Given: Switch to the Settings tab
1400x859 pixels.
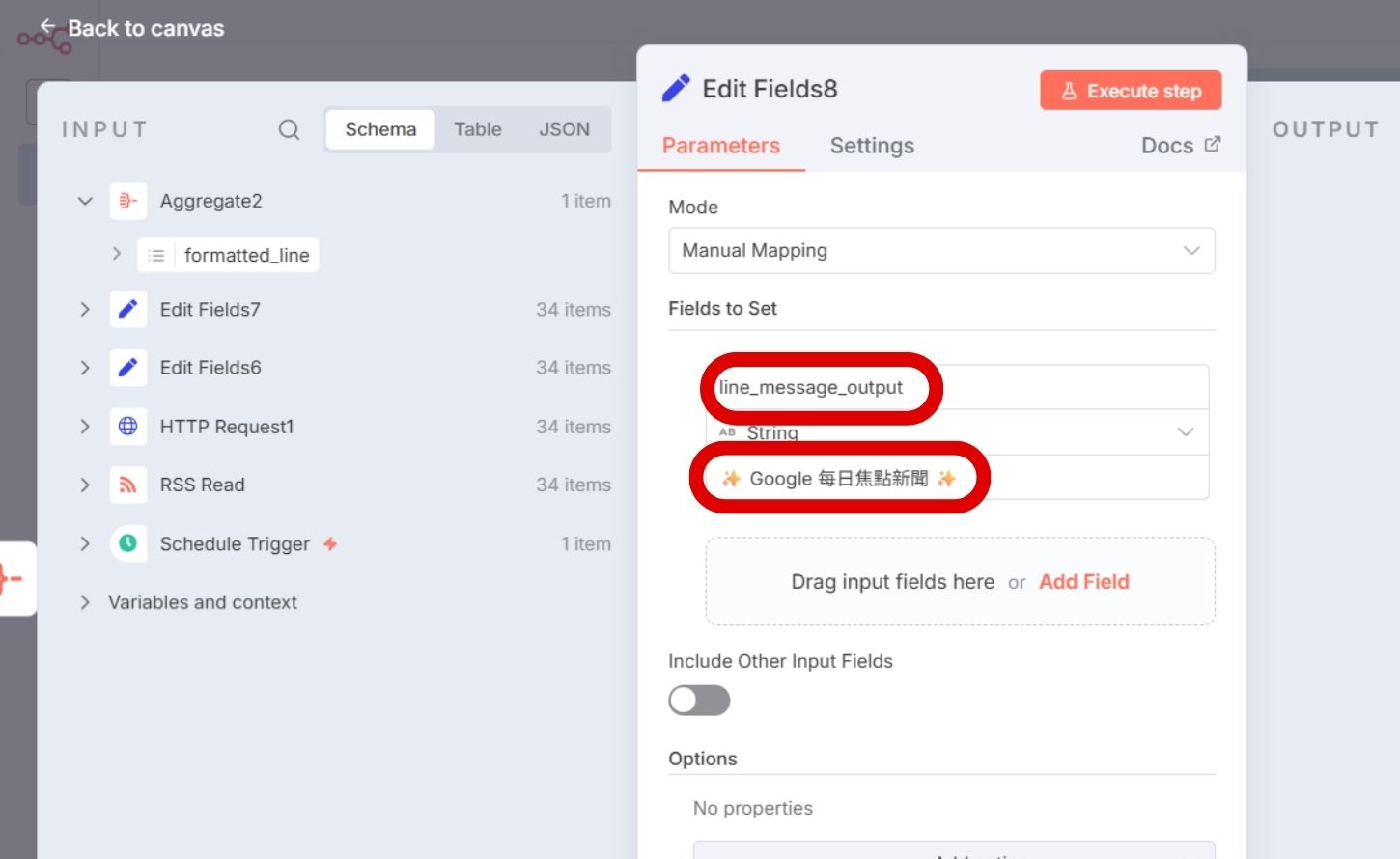Looking at the screenshot, I should (871, 146).
